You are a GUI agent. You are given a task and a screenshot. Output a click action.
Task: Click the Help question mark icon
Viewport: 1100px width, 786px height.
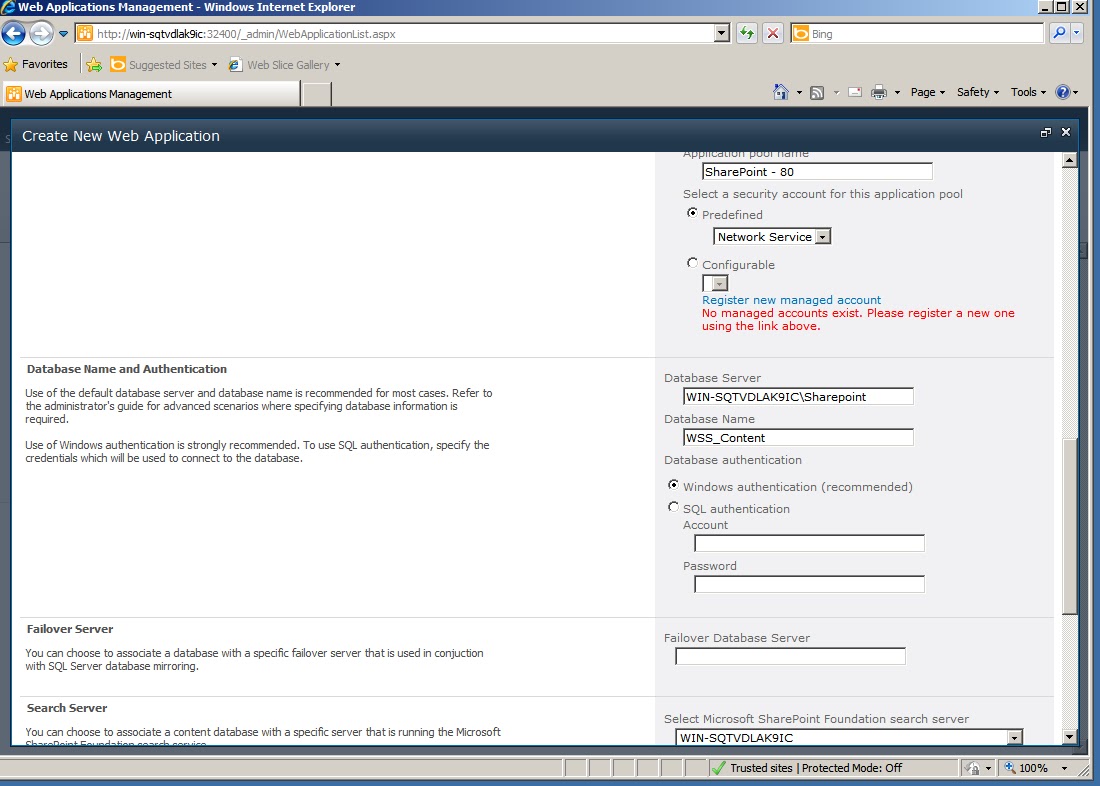coord(1063,91)
